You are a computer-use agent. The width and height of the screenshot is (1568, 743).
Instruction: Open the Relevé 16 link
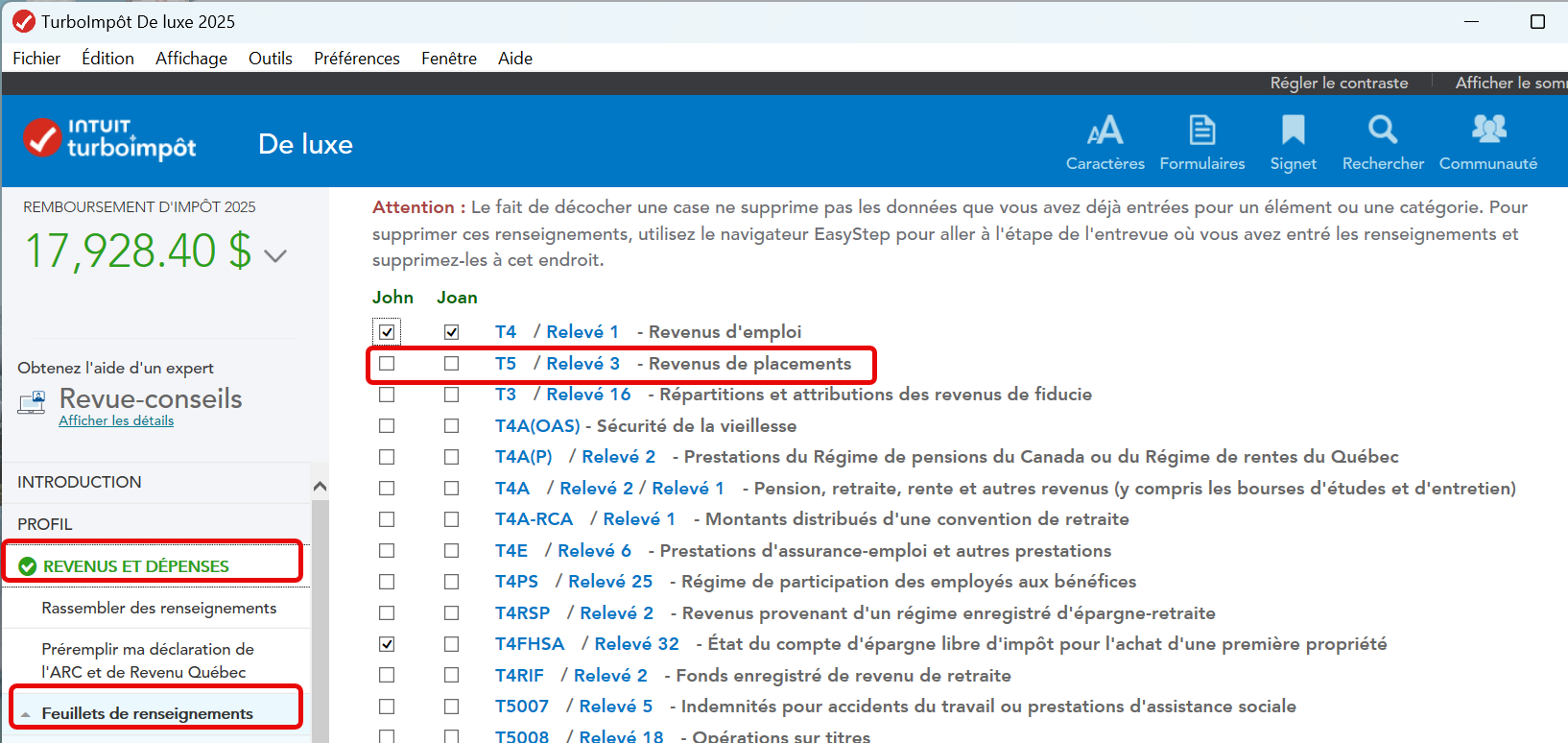pos(588,395)
